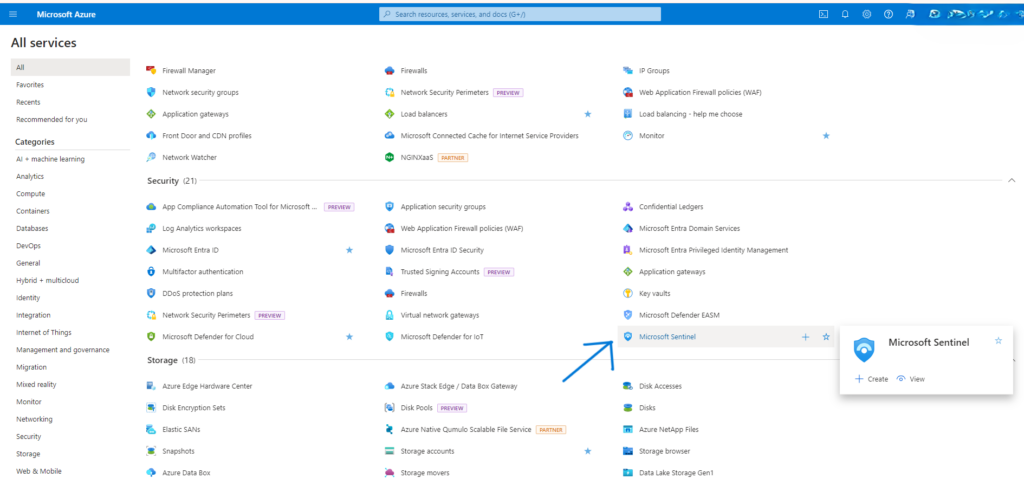Click the plus icon beside Microsoft Sentinel
Viewport: 1024px width, 485px height.
tap(806, 337)
